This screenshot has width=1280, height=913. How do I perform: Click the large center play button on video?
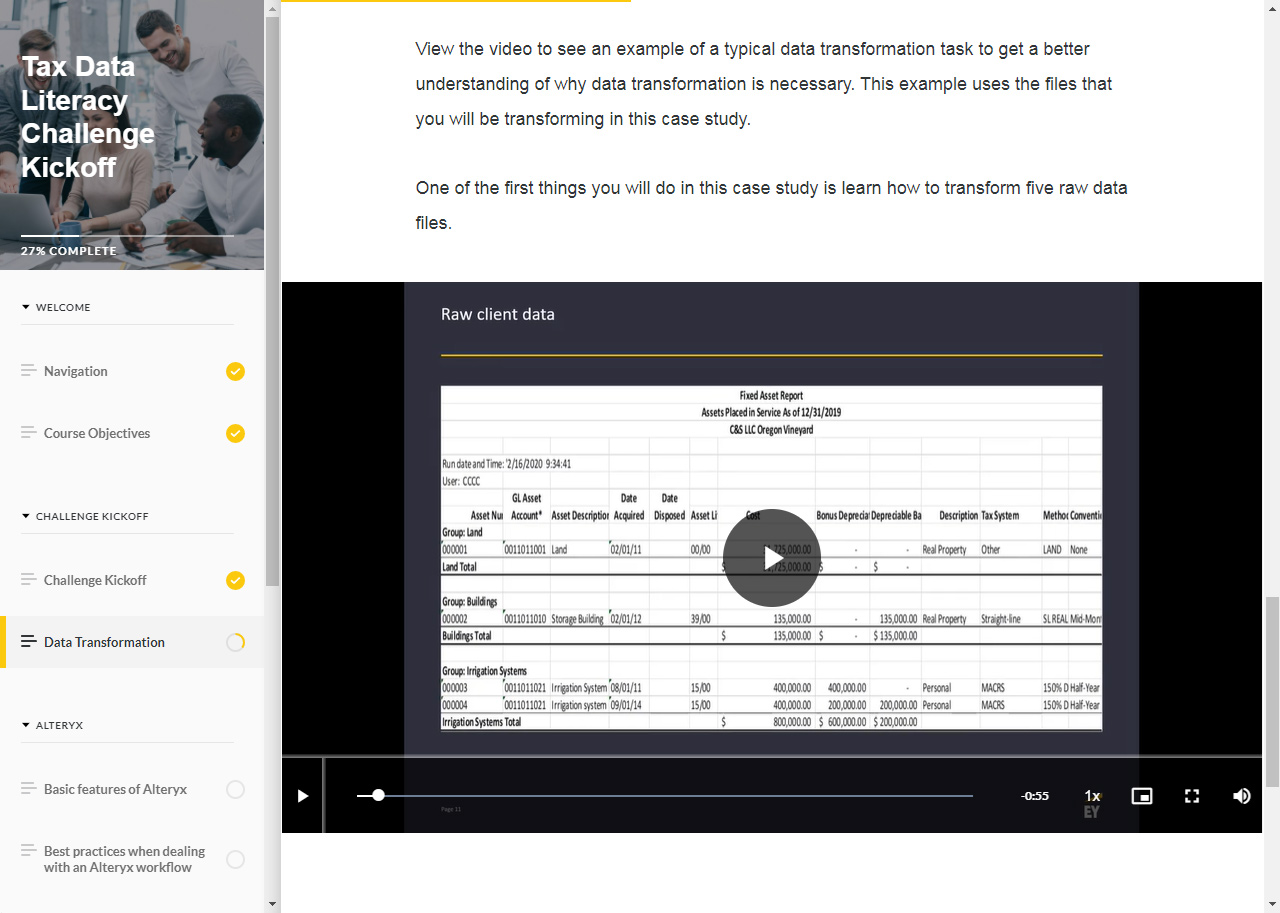[x=772, y=558]
